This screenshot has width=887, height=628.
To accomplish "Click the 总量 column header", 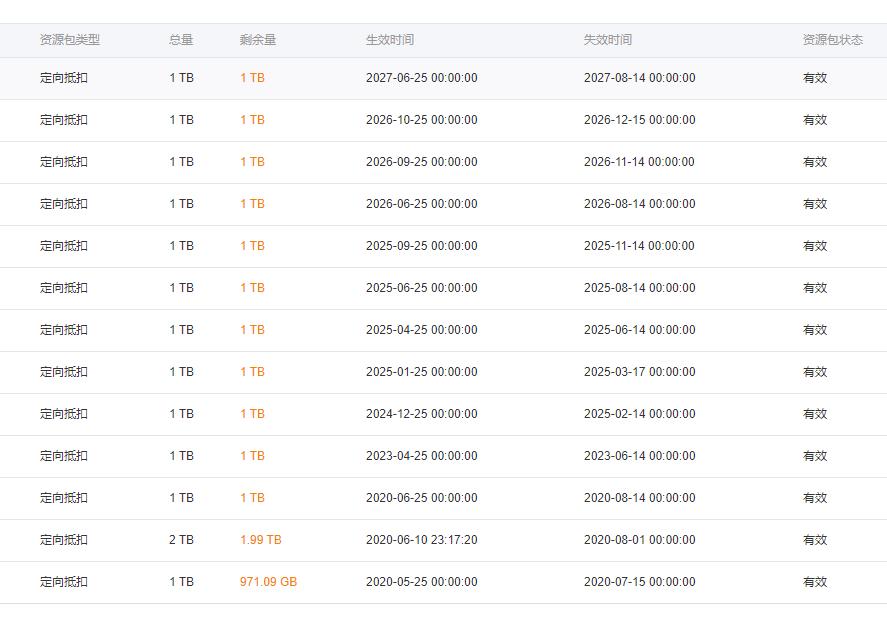I will (181, 40).
